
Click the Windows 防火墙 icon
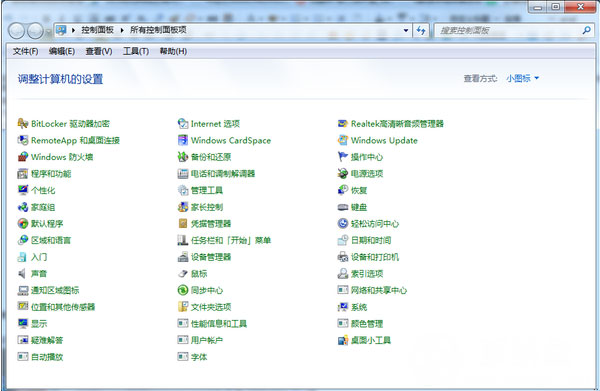23,157
